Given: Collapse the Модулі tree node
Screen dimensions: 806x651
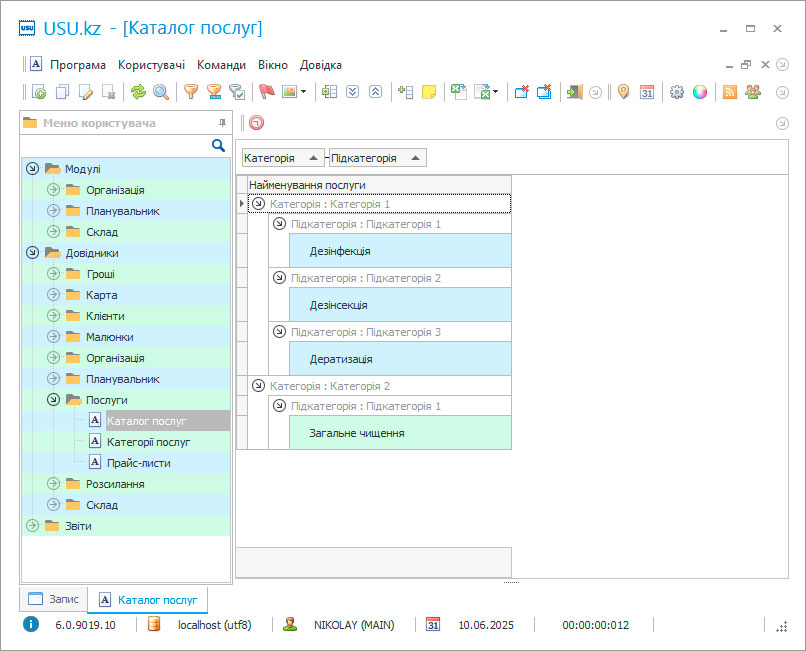Looking at the screenshot, I should (32, 169).
